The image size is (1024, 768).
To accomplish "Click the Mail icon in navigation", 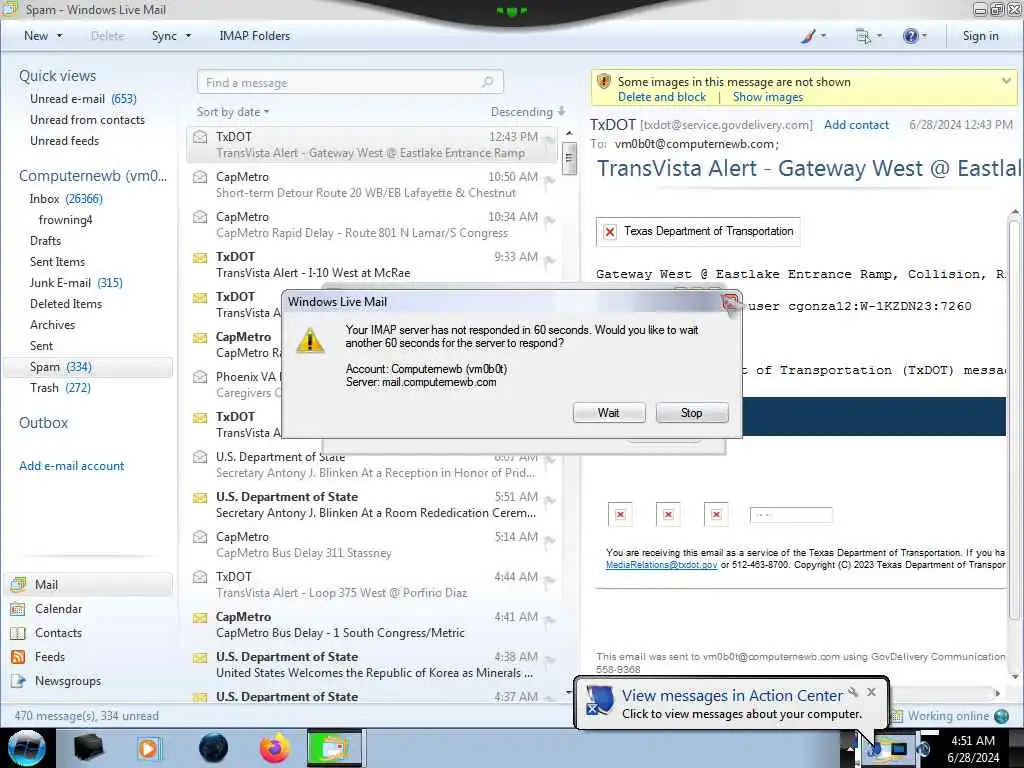I will click(x=18, y=584).
